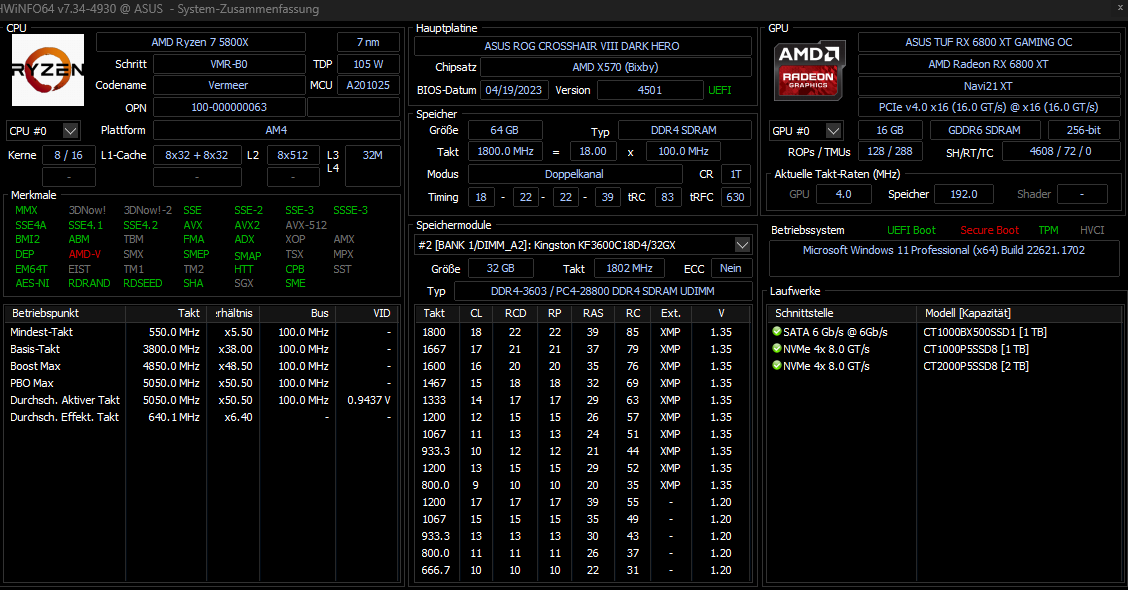Click the GDDR6 SDRAM field
The image size is (1128, 590).
tap(984, 130)
